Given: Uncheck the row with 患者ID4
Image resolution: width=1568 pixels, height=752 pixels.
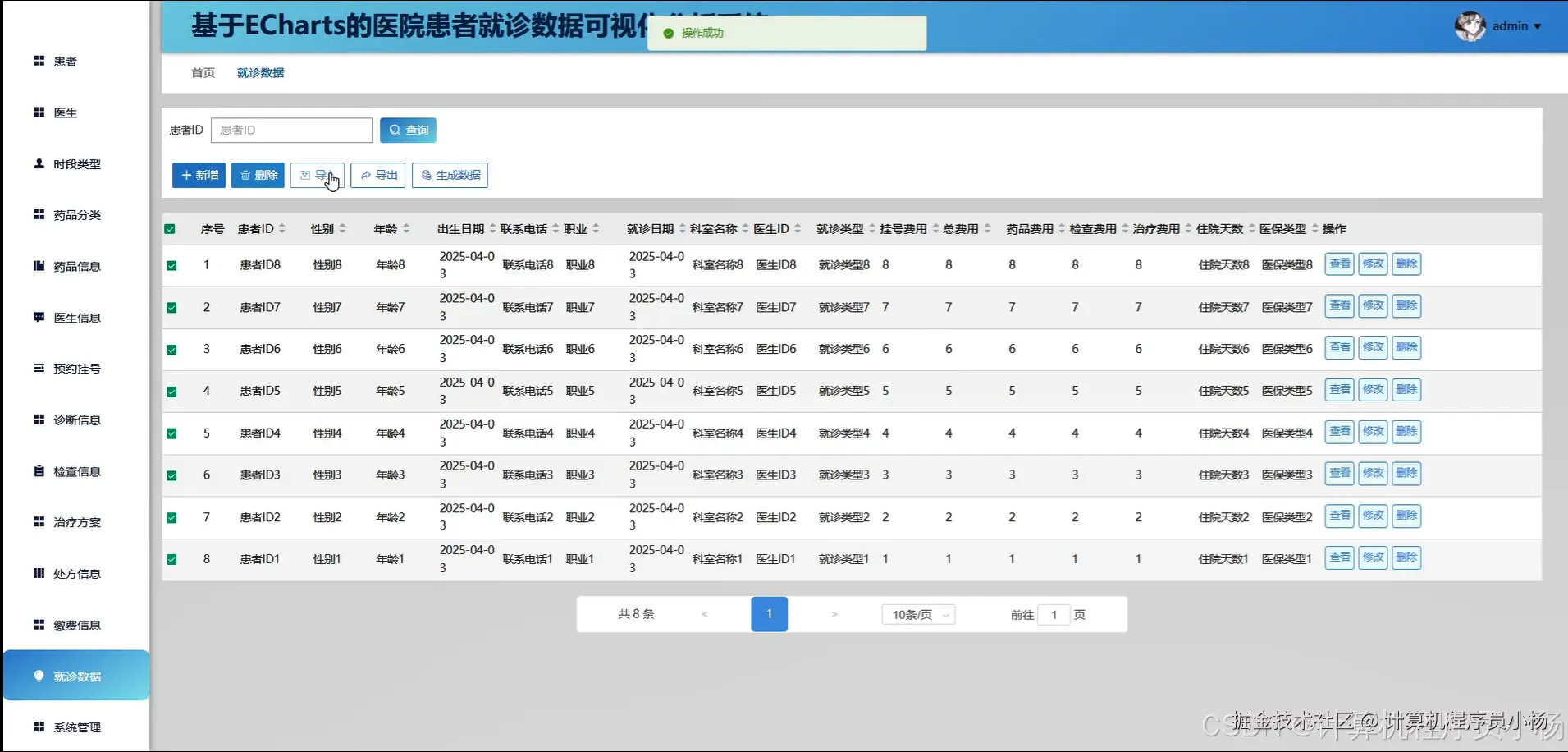Looking at the screenshot, I should point(171,433).
